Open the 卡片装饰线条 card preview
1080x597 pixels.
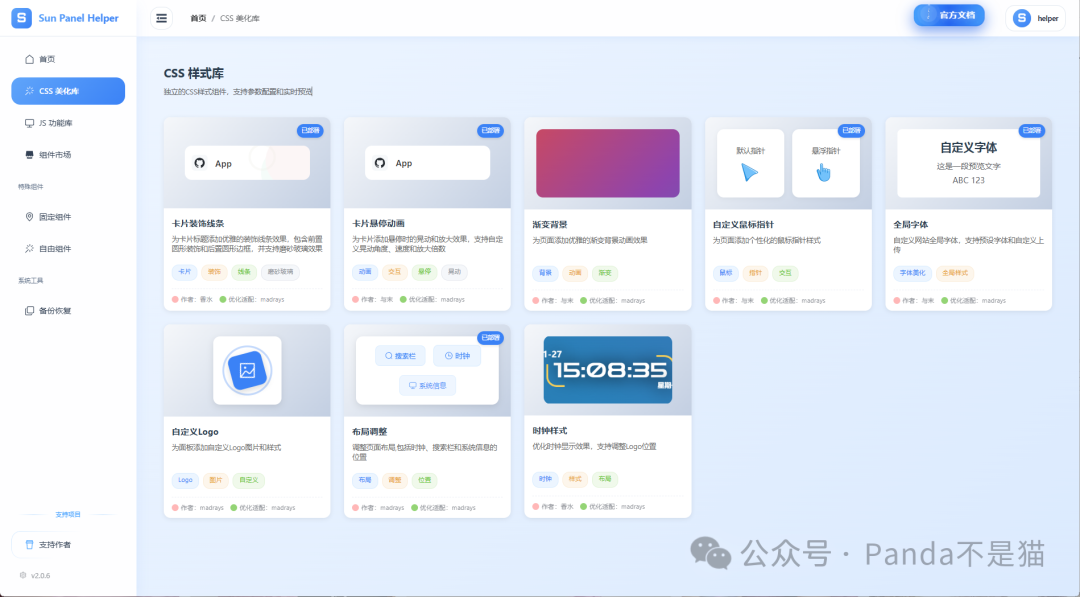pyautogui.click(x=247, y=163)
